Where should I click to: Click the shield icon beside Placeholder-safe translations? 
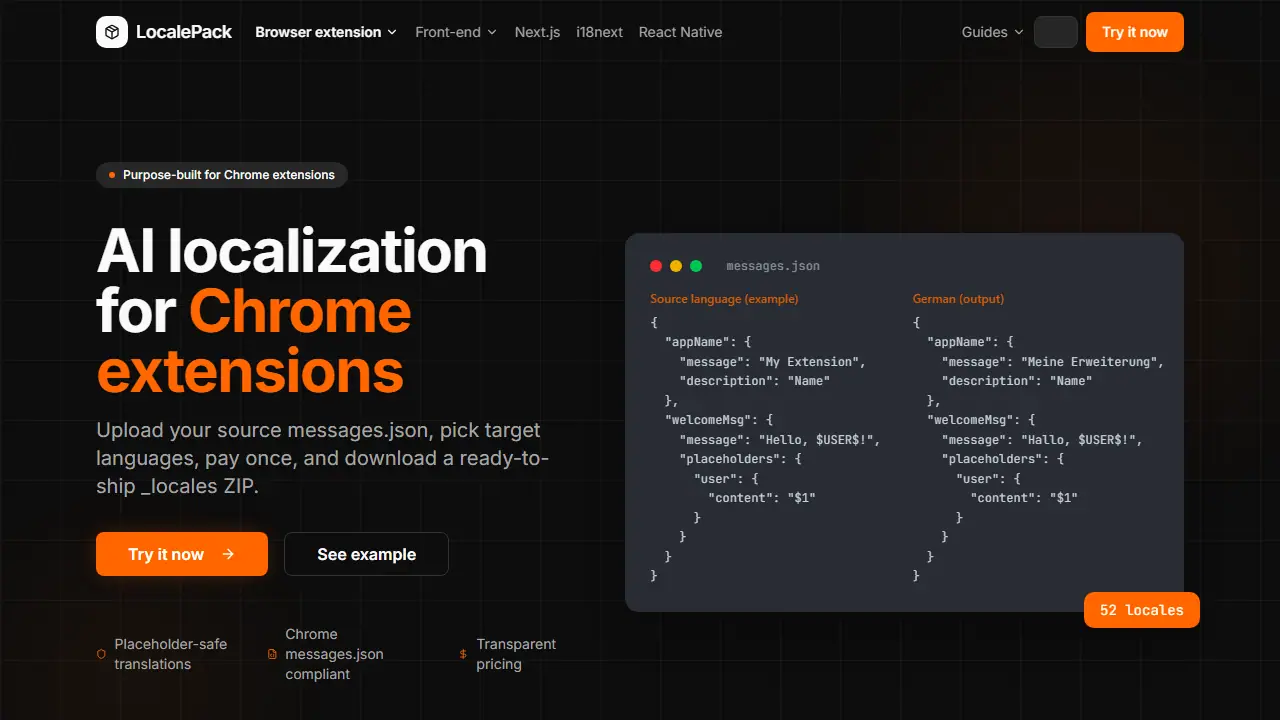(x=101, y=654)
